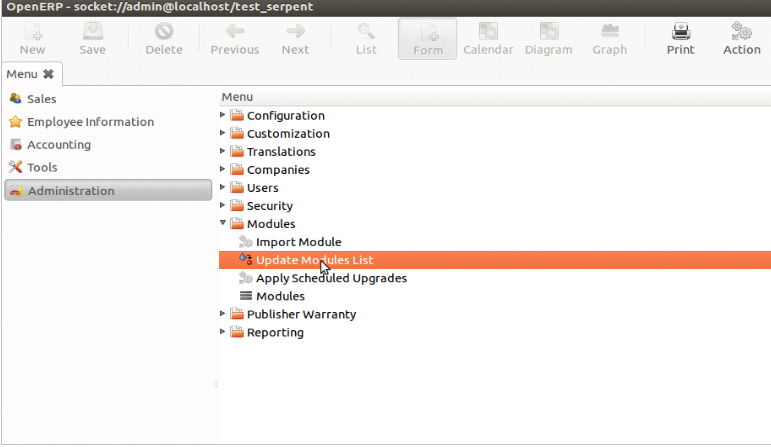The width and height of the screenshot is (771, 447).
Task: Close the Menu tab with X
Action: (x=48, y=74)
